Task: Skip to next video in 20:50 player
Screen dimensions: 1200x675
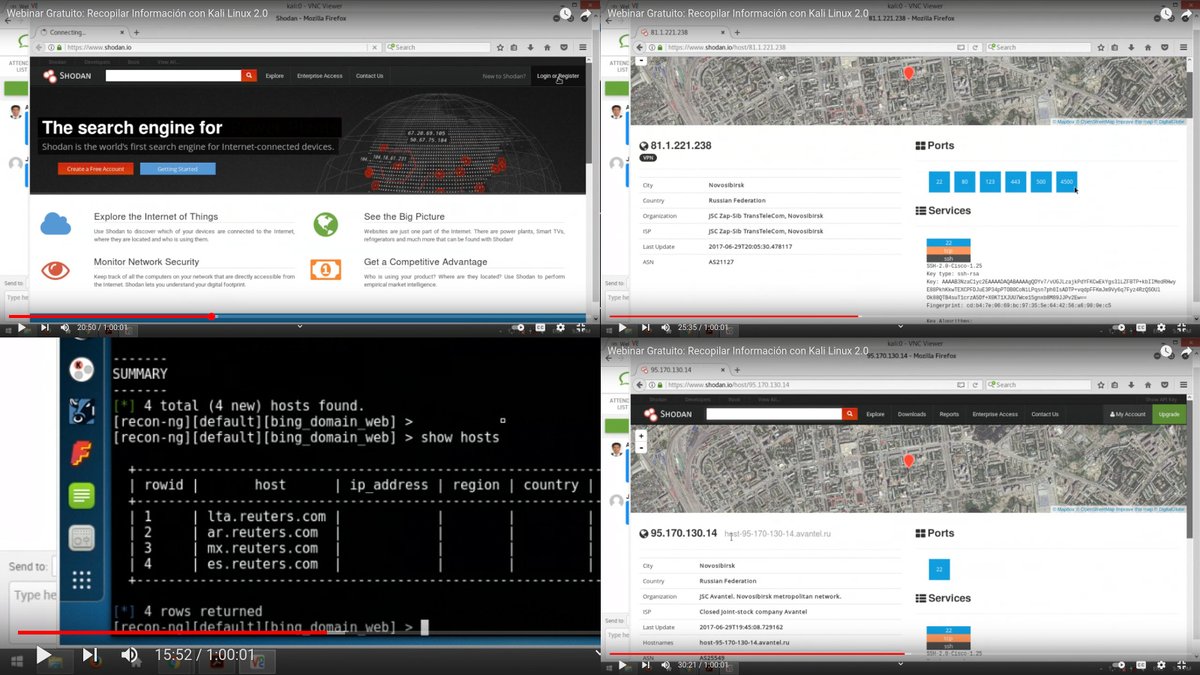Action: click(44, 327)
